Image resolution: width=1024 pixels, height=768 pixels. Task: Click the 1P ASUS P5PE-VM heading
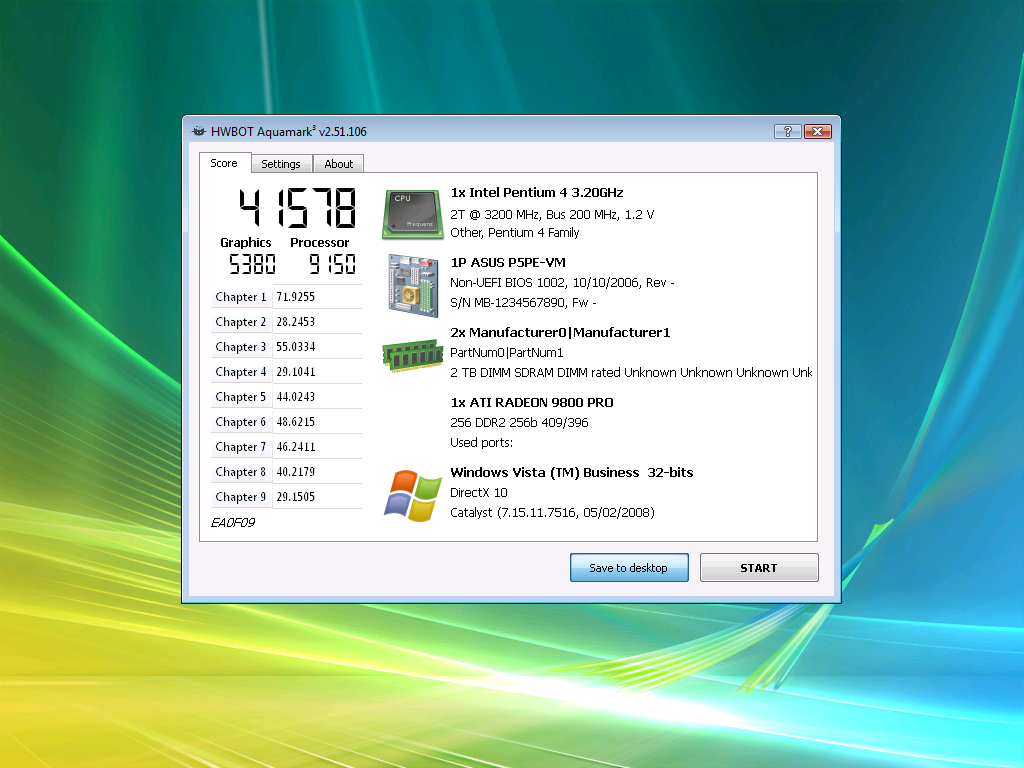[x=508, y=263]
